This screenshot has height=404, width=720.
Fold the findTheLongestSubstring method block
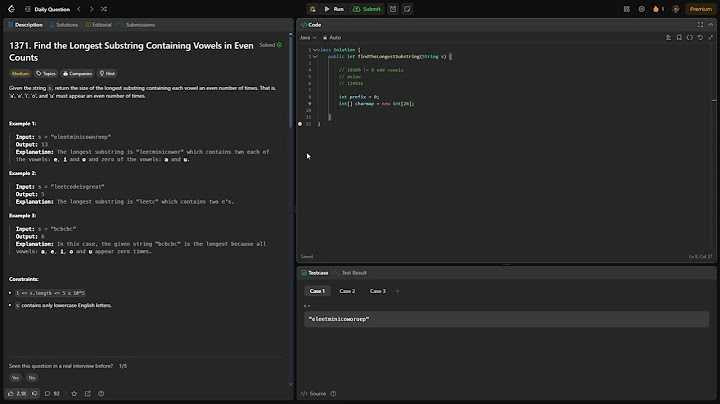point(315,56)
